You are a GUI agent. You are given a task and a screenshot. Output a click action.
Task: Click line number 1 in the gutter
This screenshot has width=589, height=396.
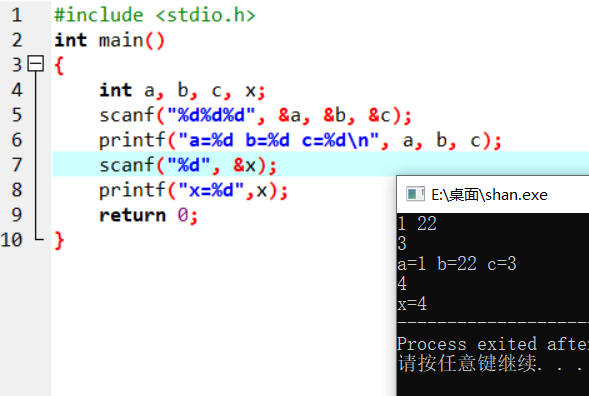click(17, 15)
